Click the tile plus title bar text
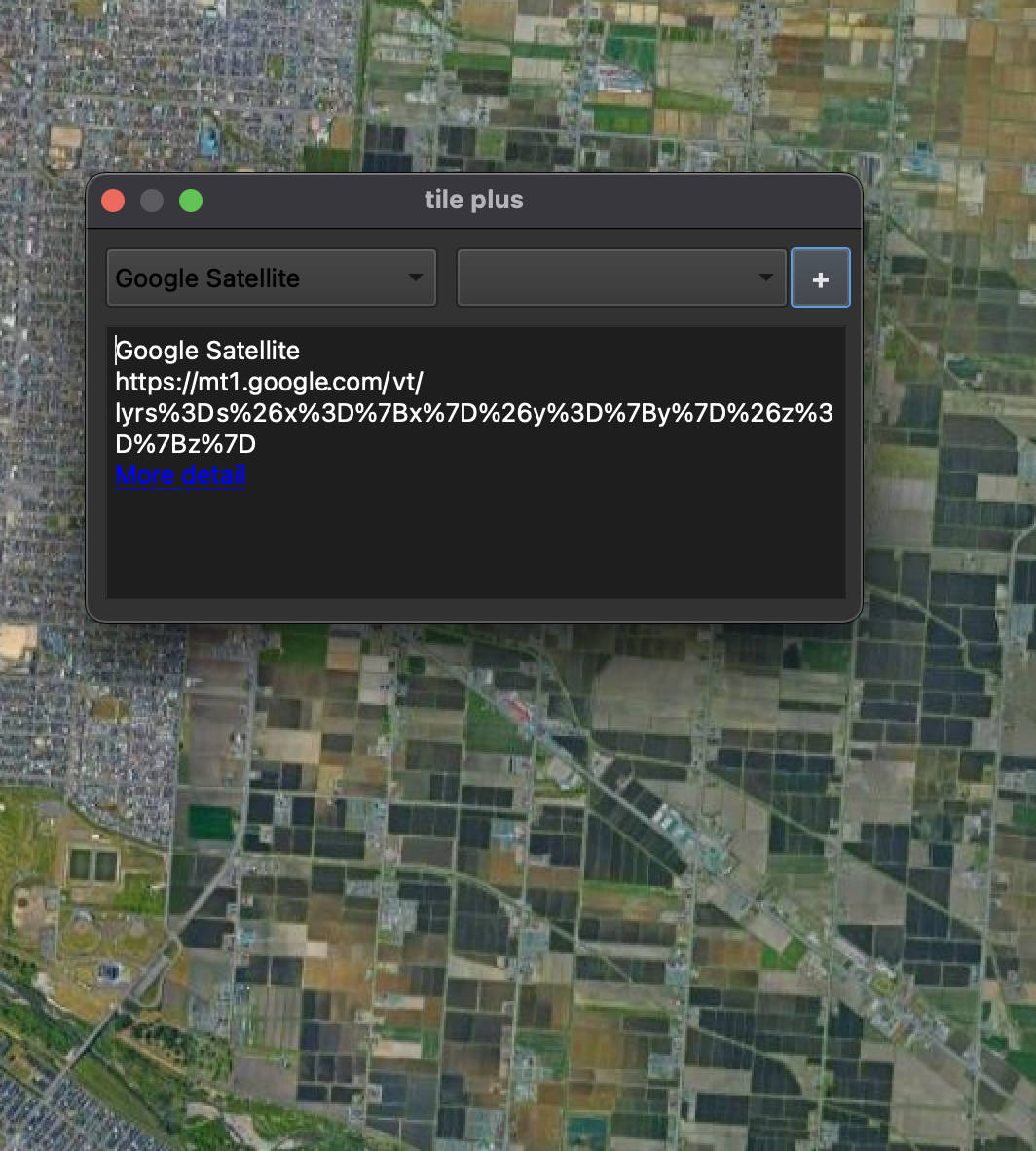1036x1151 pixels. click(474, 201)
